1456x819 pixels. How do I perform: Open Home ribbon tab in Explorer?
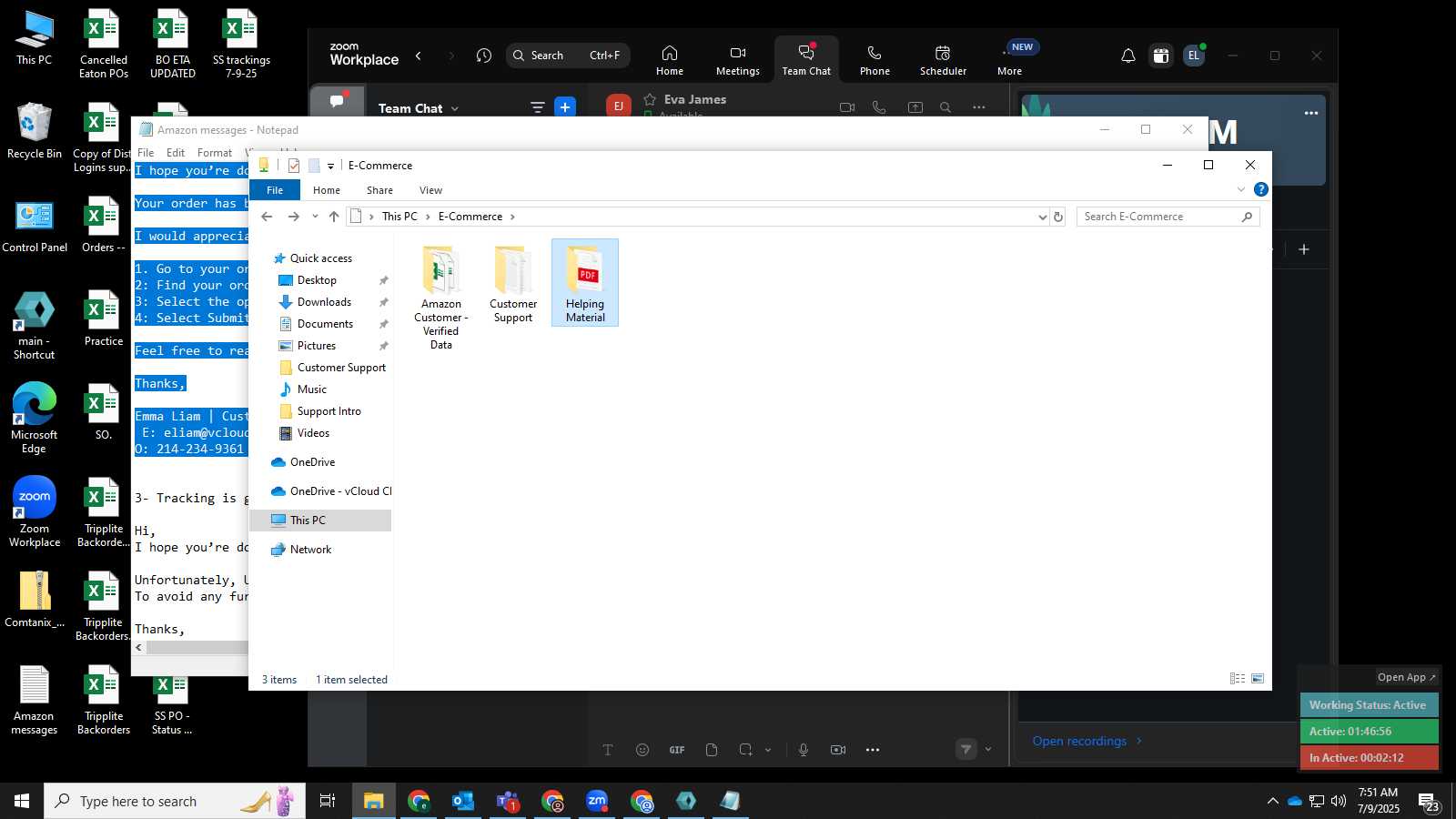[x=327, y=190]
